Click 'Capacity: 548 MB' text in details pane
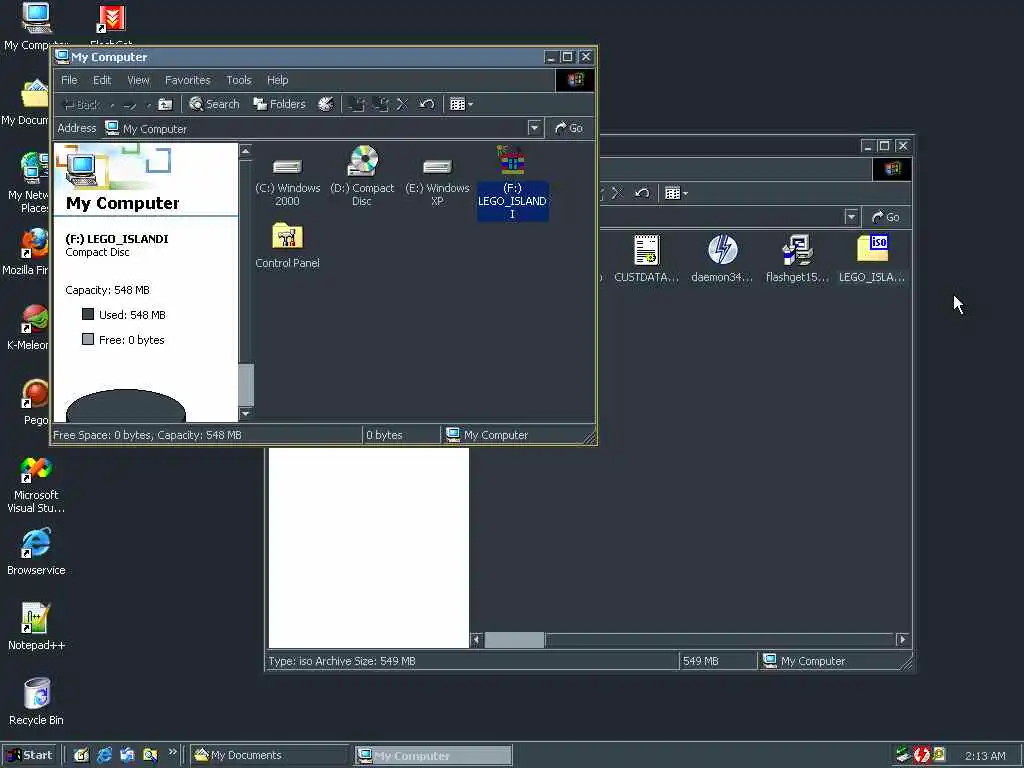The width and height of the screenshot is (1024, 768). pos(107,290)
